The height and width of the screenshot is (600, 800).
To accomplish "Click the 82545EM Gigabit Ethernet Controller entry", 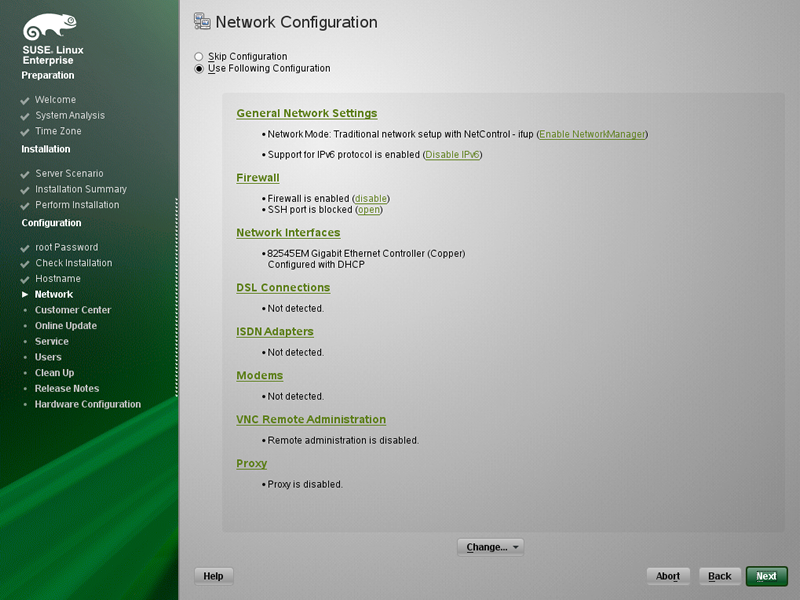I will pos(366,254).
